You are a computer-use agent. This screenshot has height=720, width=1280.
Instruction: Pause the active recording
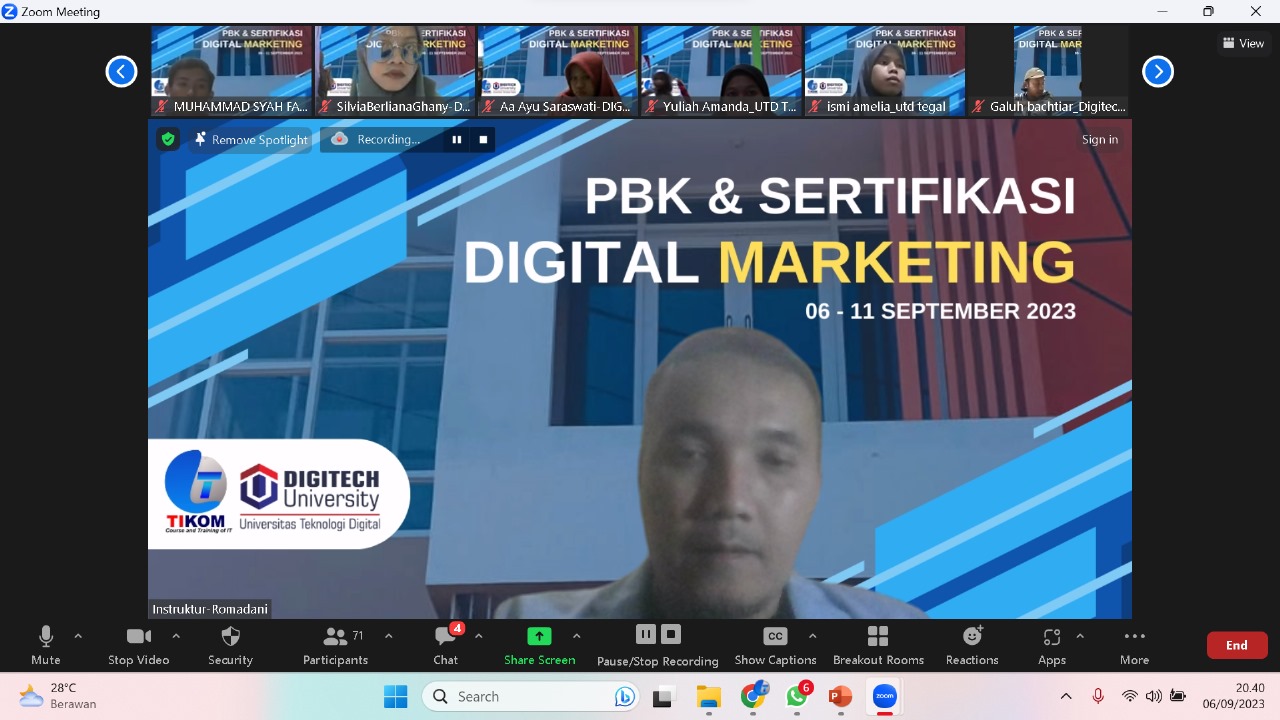point(645,635)
